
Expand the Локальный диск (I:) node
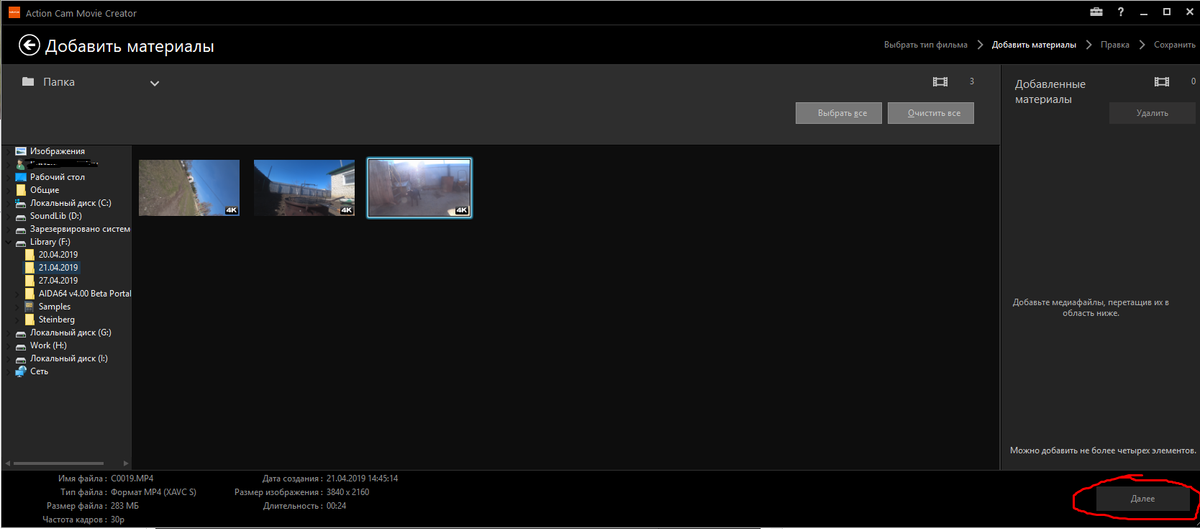9,358
